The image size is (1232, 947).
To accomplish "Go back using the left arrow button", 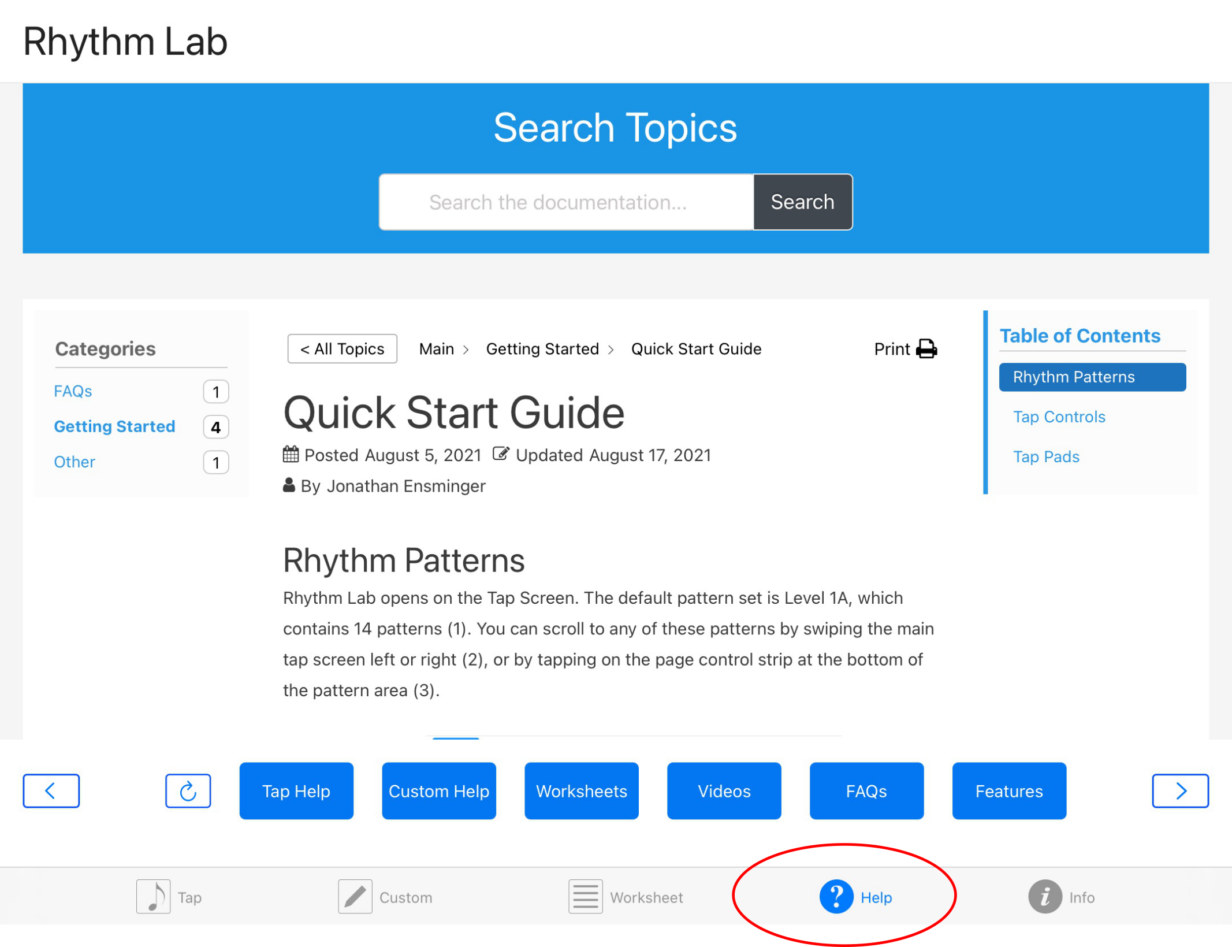I will [x=51, y=790].
